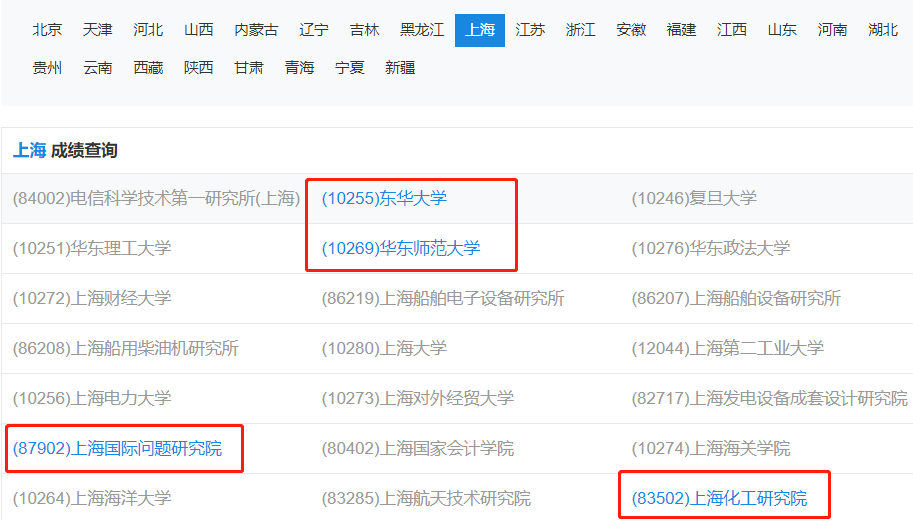Click the (10251)华东理工大学 entry
Image resolution: width=913 pixels, height=520 pixels.
[x=92, y=249]
